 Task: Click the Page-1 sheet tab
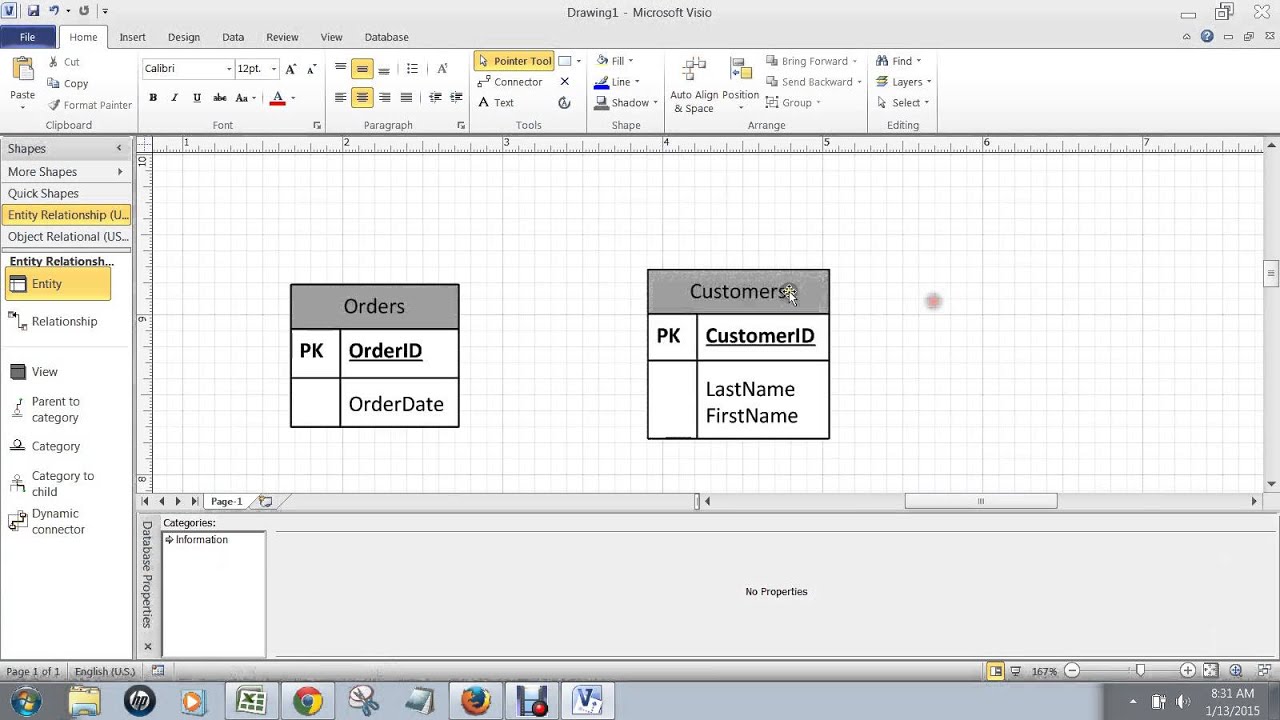pyautogui.click(x=227, y=501)
